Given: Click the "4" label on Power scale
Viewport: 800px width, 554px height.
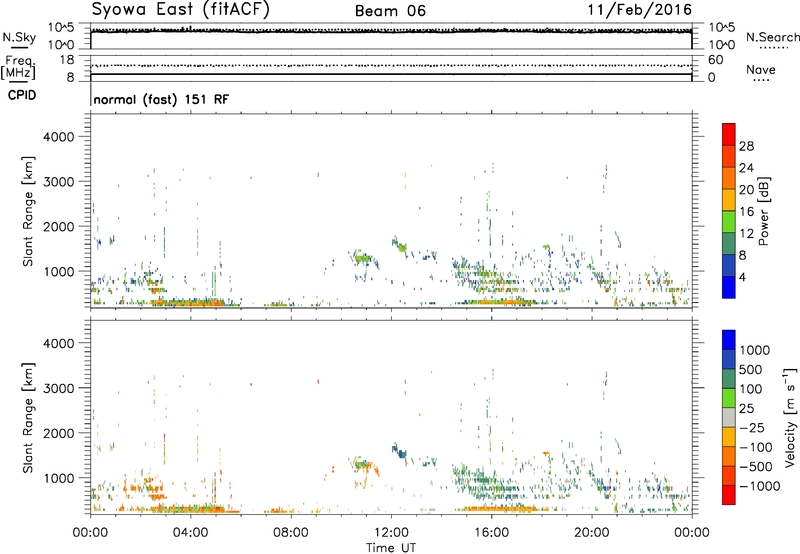Looking at the screenshot, I should (x=742, y=277).
